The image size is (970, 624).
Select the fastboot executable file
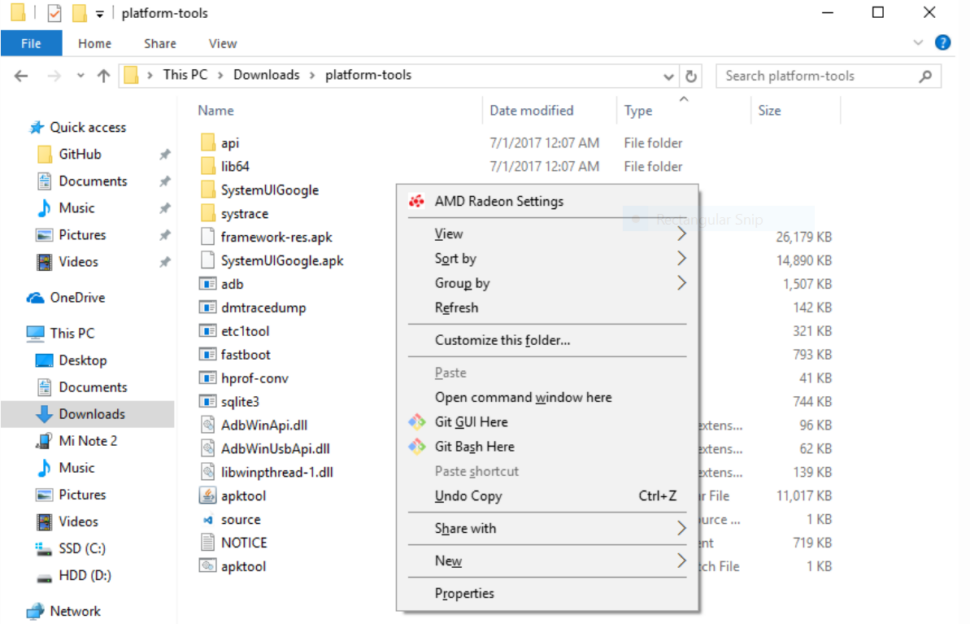[246, 354]
